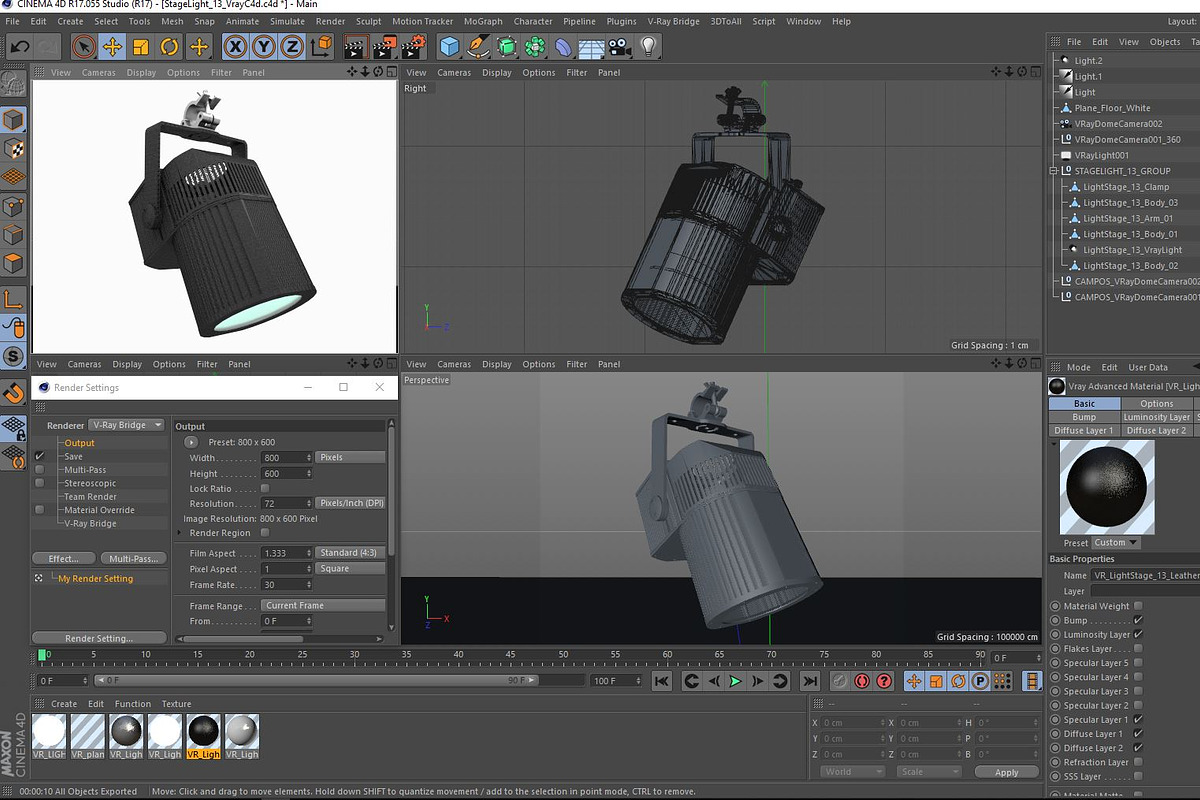This screenshot has width=1200, height=800.
Task: Click the Bend deformer icon
Action: (564, 46)
